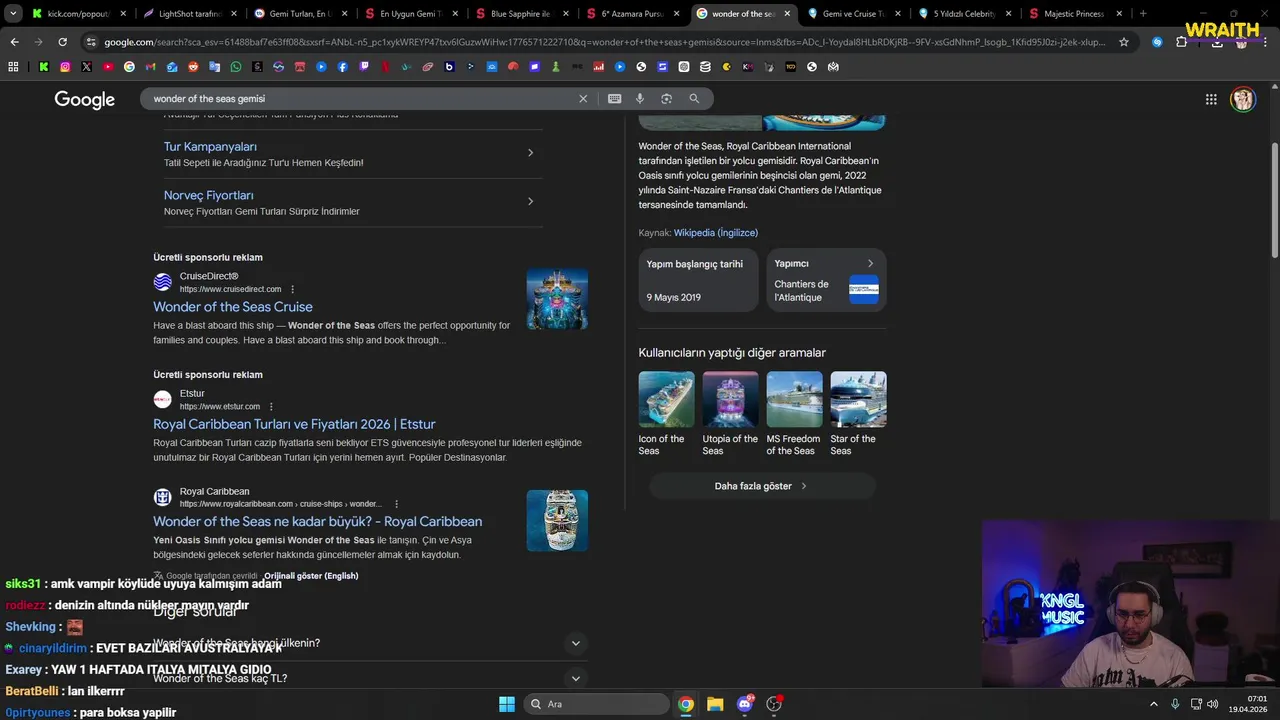Open the Twitch bookmark
Image resolution: width=1280 pixels, height=720 pixels.
pyautogui.click(x=364, y=67)
